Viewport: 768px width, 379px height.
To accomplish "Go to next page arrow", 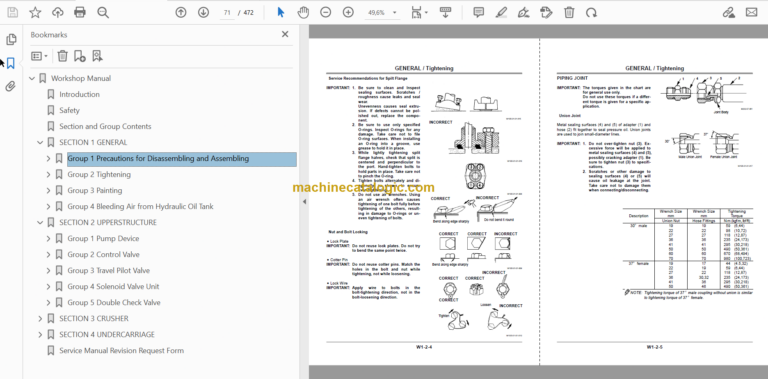I will tap(203, 12).
